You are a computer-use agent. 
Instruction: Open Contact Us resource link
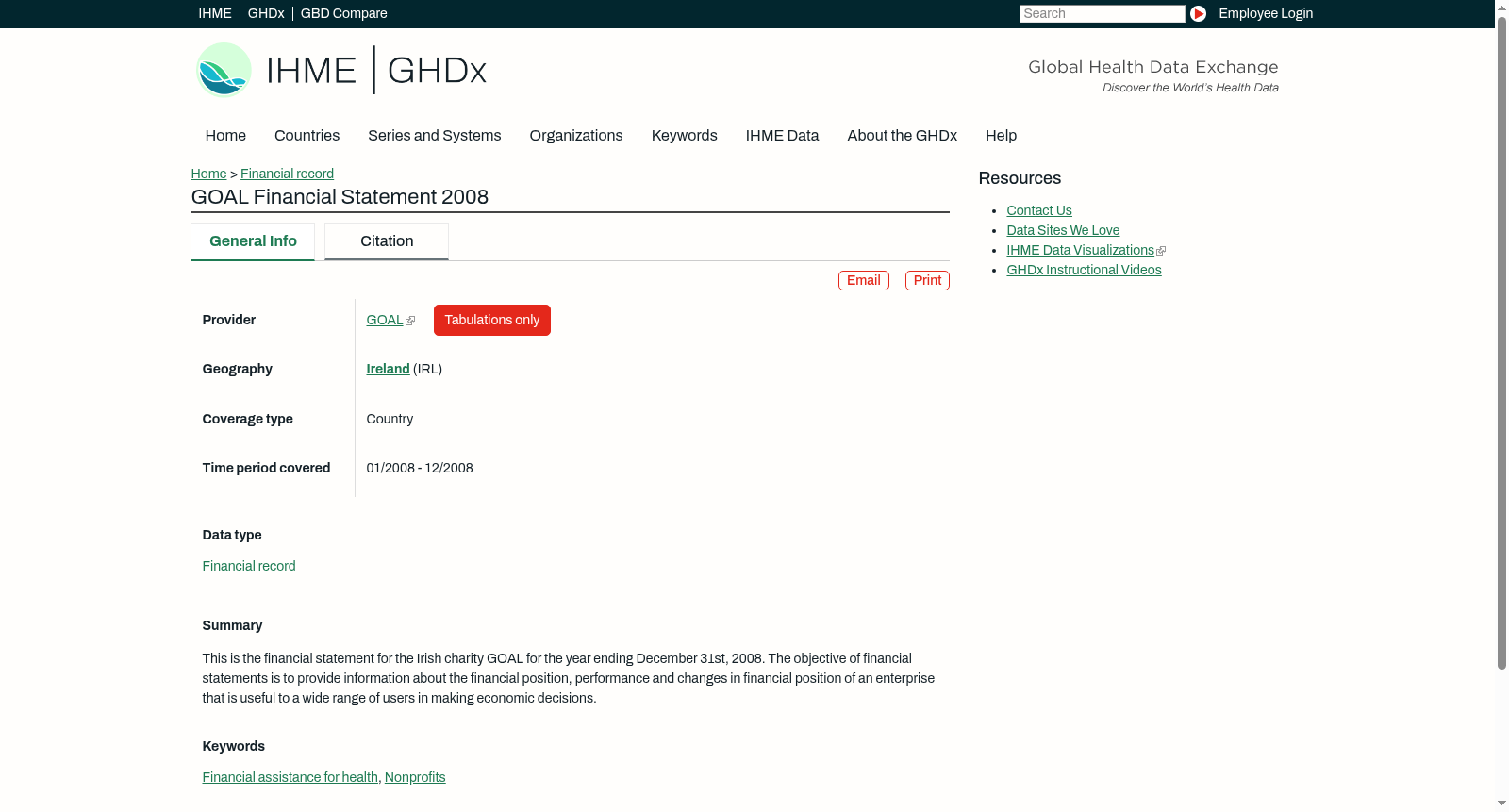[x=1039, y=211]
